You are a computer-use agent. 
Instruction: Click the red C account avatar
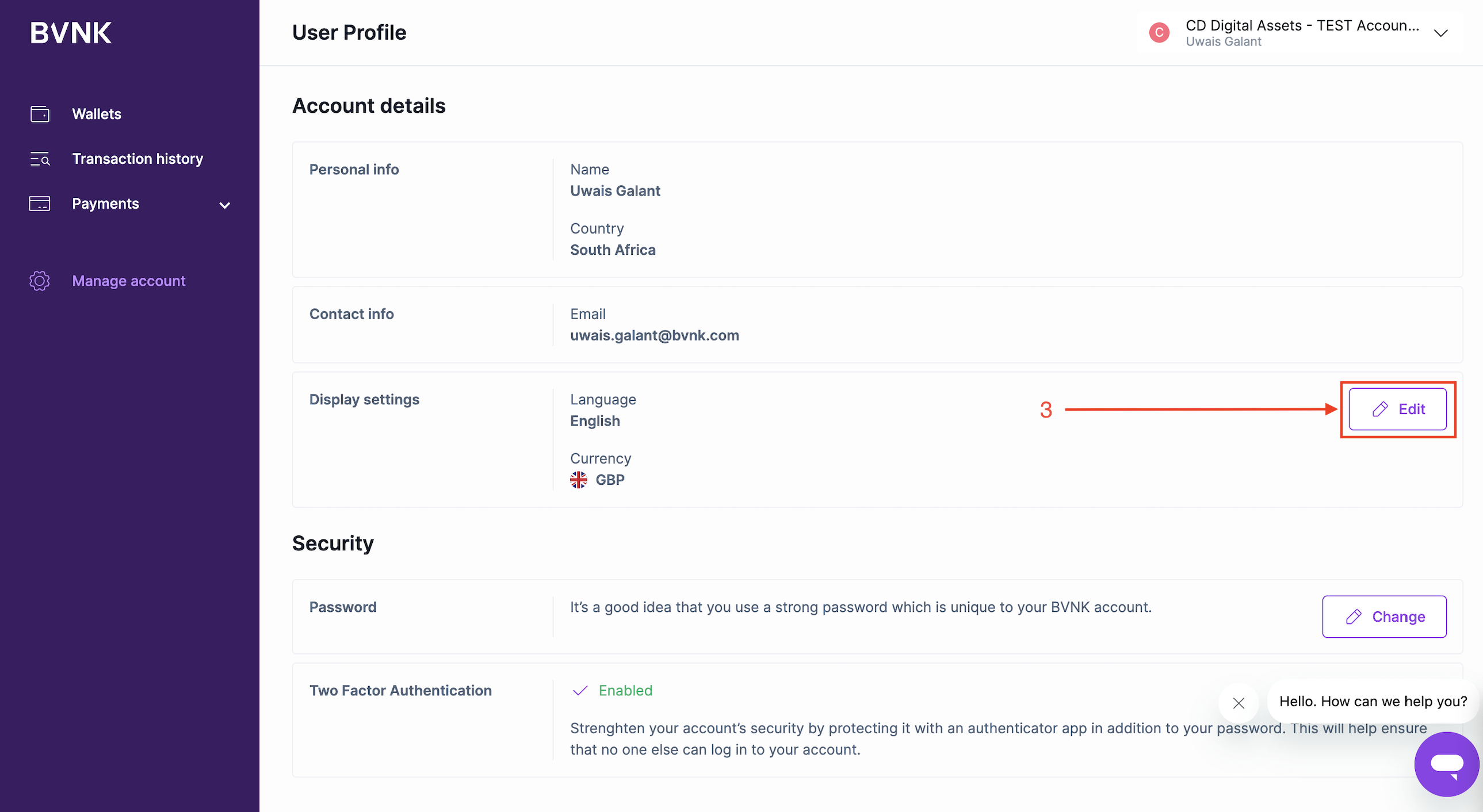point(1159,33)
